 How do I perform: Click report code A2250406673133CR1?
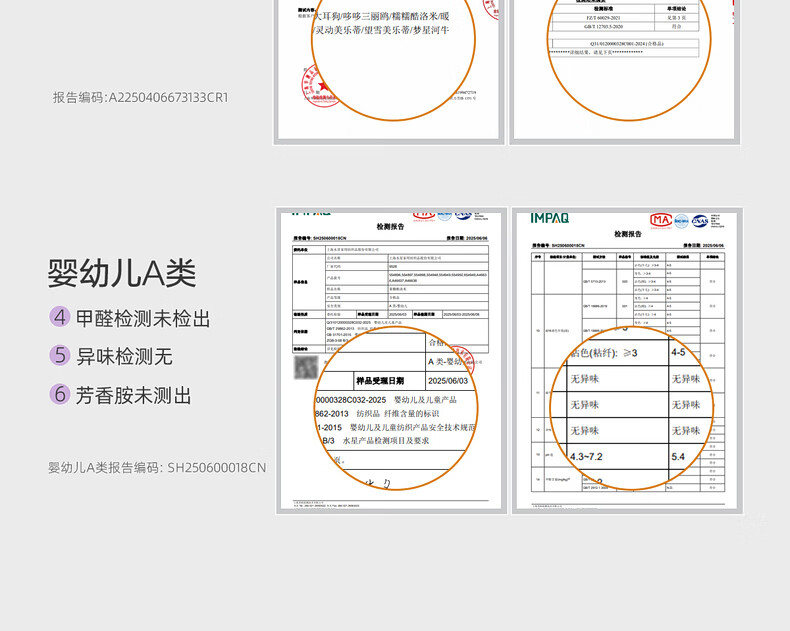(x=140, y=97)
